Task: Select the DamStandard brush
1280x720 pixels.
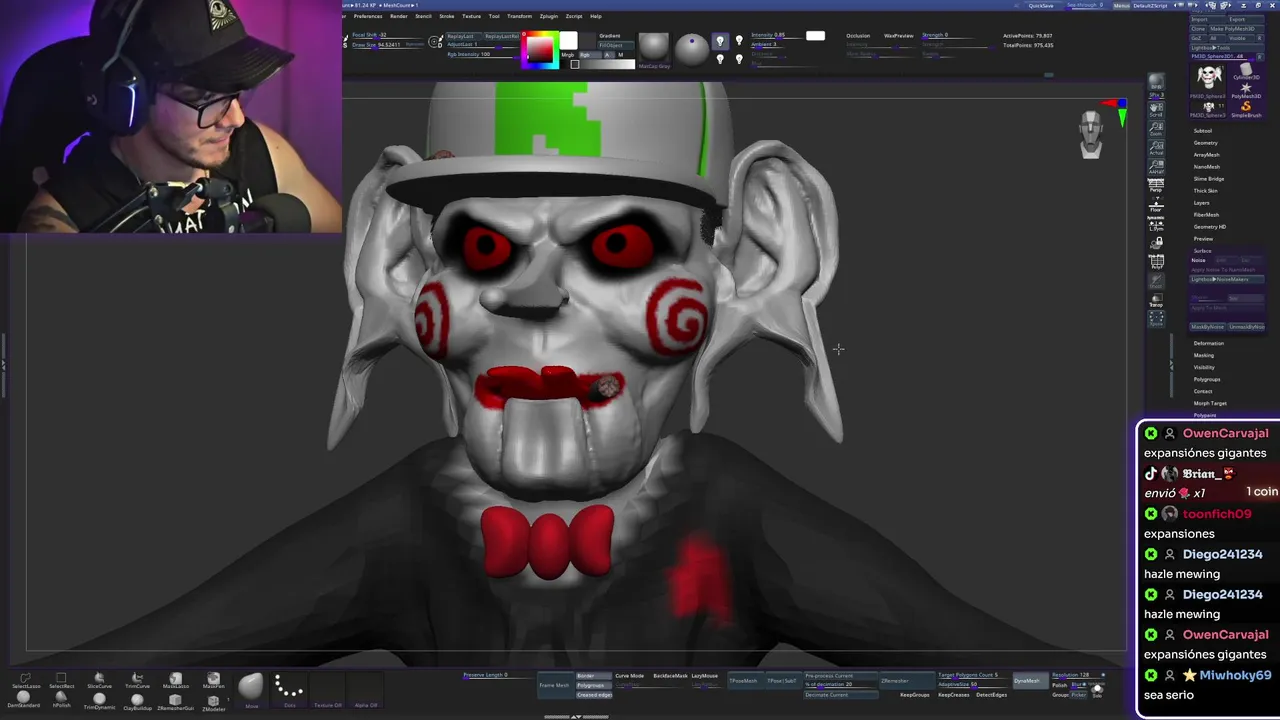Action: 23,699
